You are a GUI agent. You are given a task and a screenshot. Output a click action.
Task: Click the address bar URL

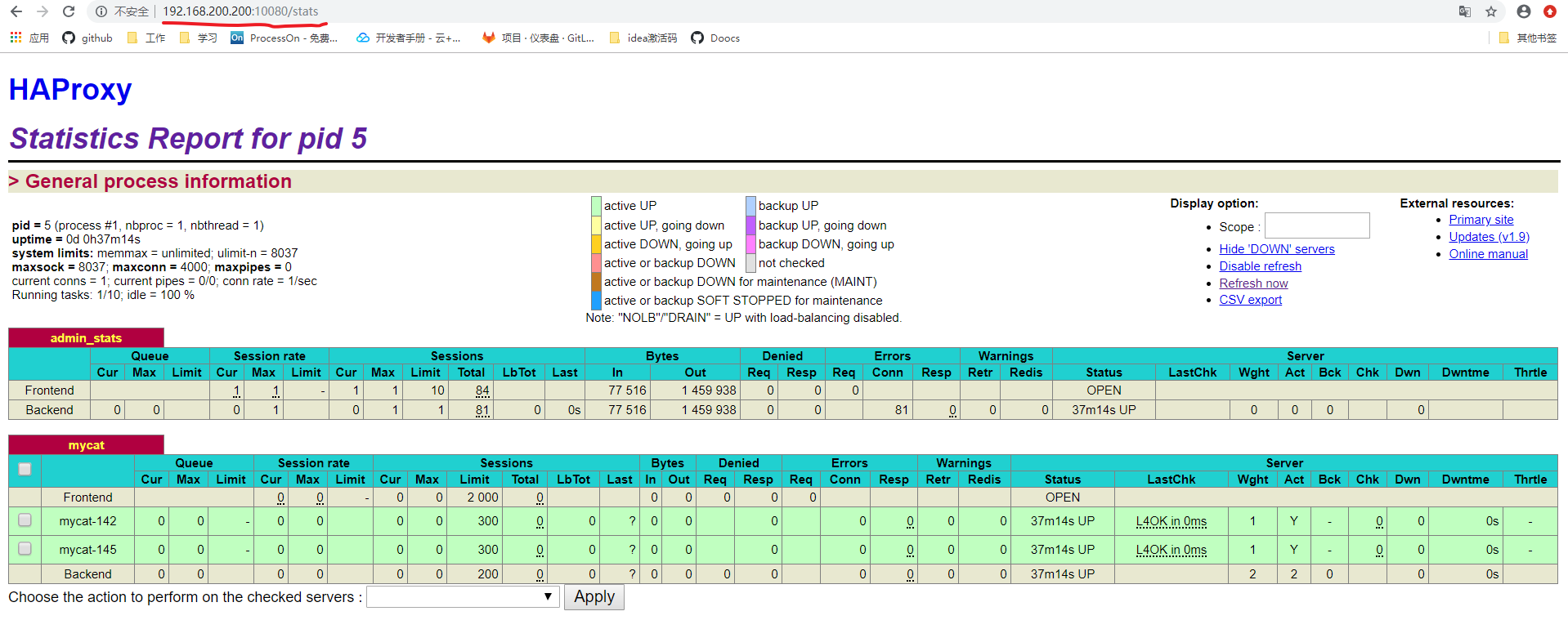coord(240,11)
